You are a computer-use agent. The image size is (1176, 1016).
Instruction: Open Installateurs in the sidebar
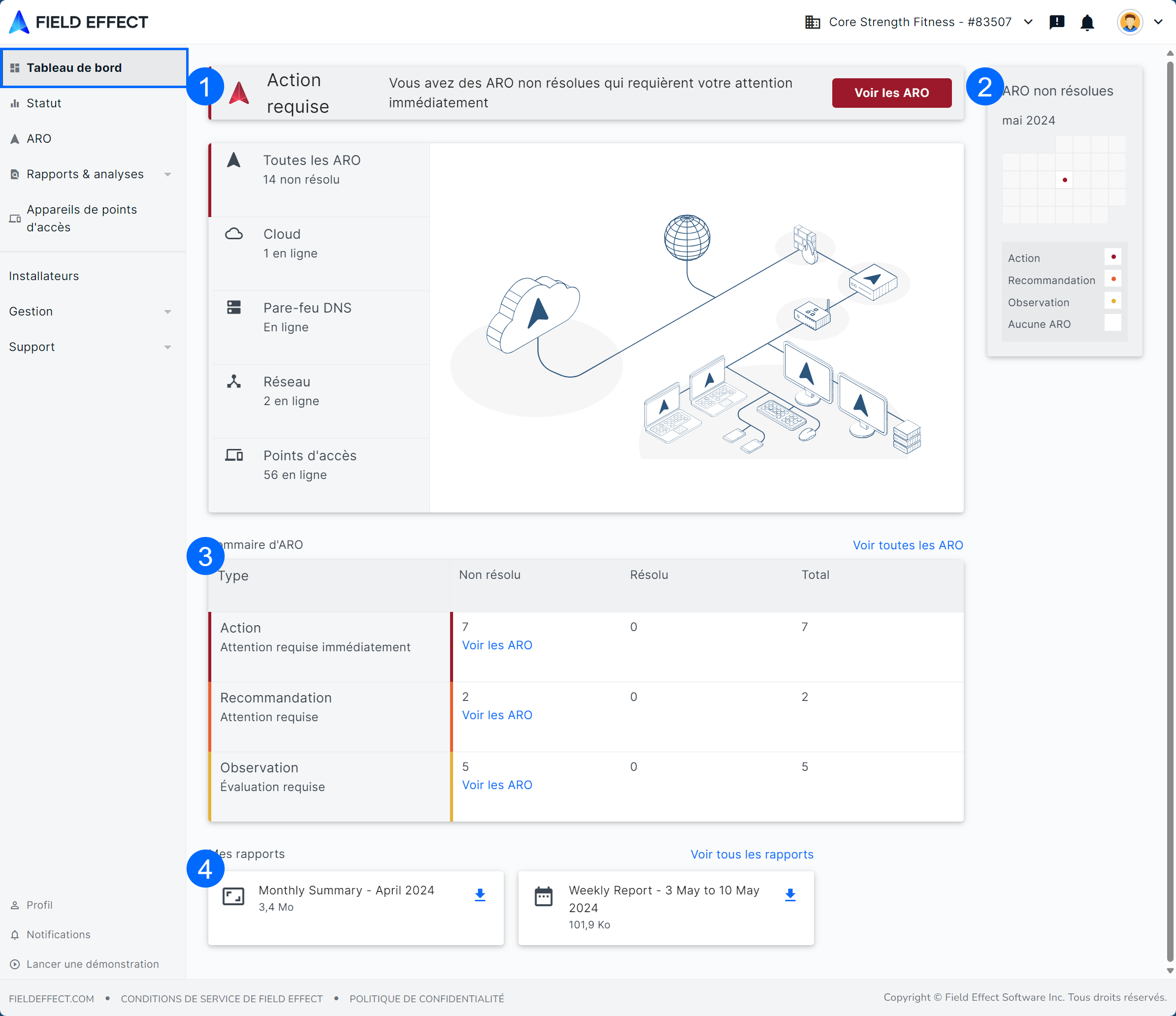tap(44, 276)
